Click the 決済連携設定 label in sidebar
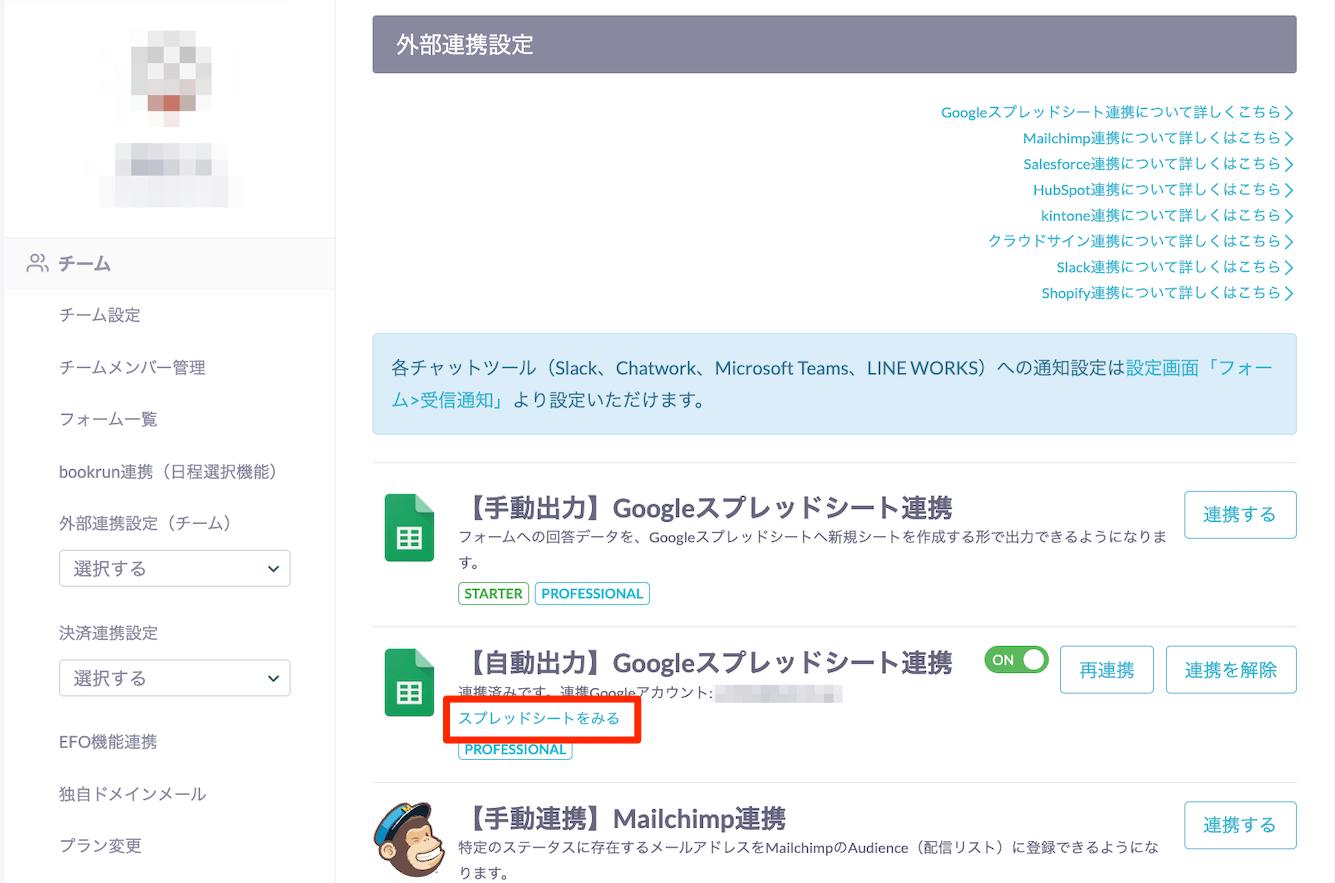Screen dimensions: 1335x883 108,633
